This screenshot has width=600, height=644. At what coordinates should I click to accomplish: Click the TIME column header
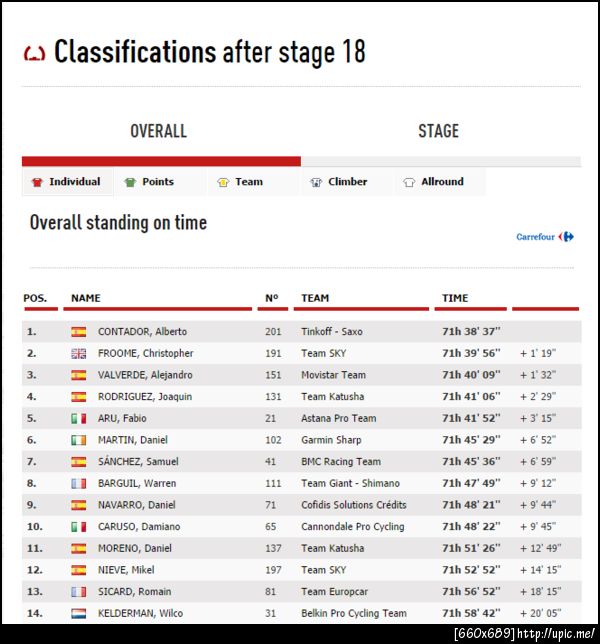point(455,298)
